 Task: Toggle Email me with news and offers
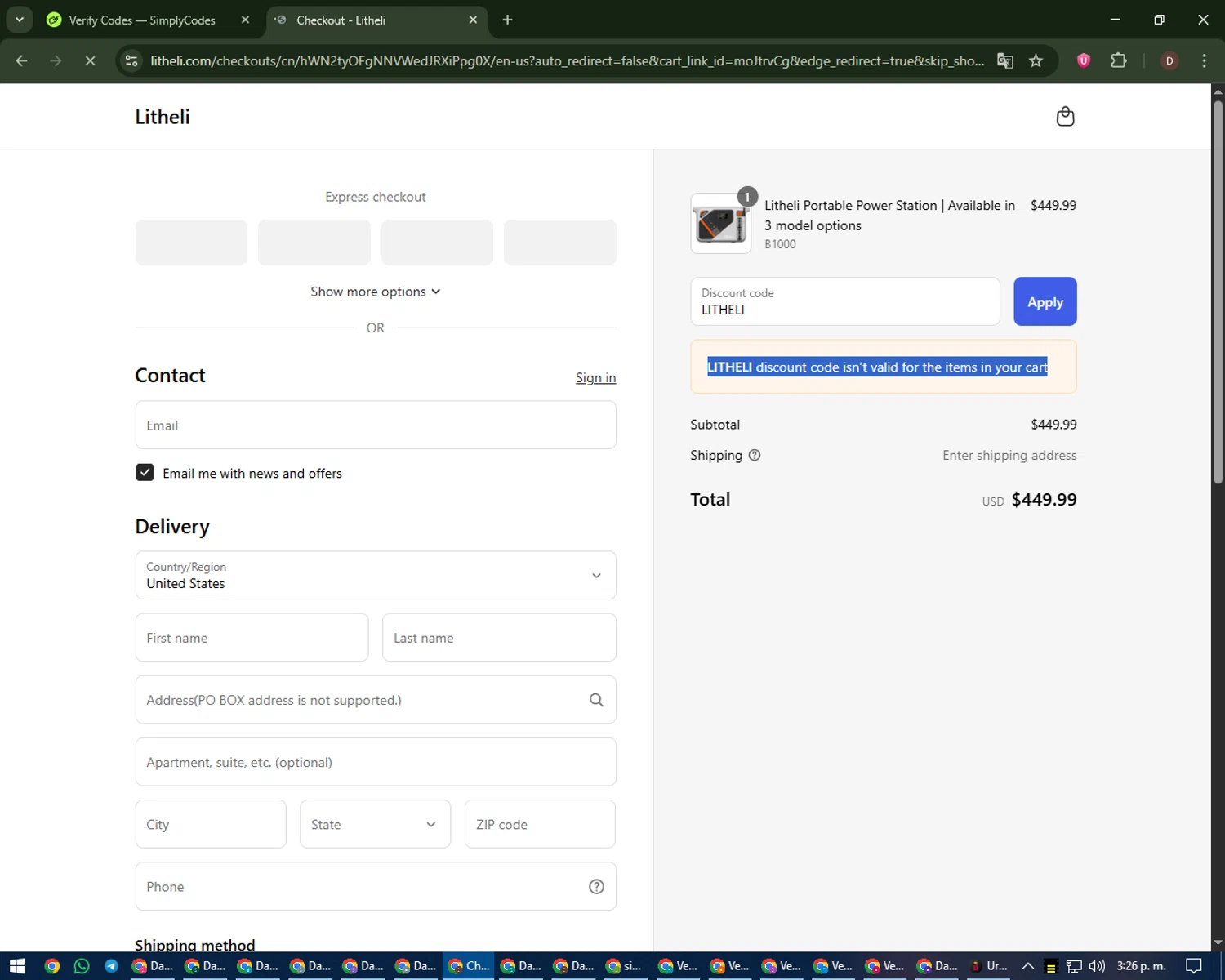pos(145,473)
